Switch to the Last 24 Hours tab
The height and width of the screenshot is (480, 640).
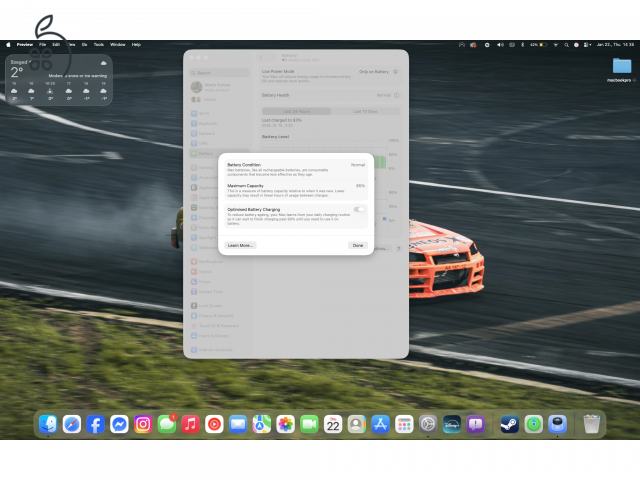tap(296, 111)
